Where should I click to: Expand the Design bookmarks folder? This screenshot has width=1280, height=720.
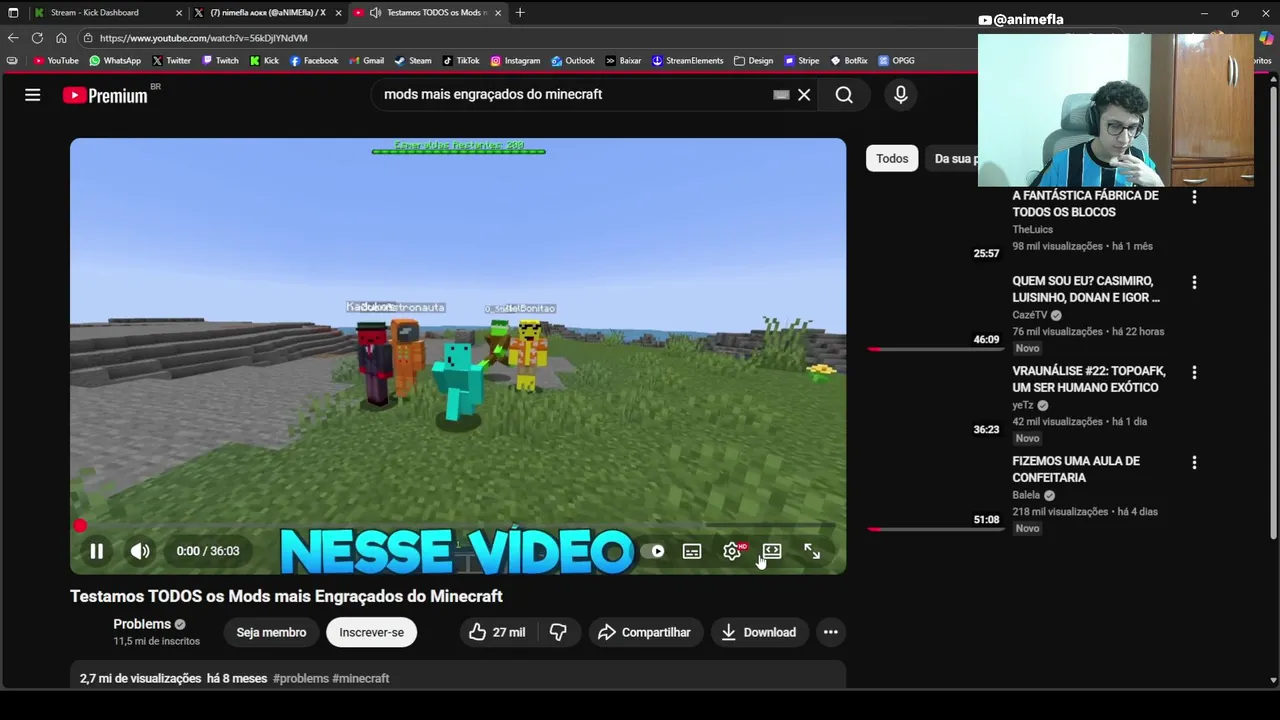(x=753, y=61)
